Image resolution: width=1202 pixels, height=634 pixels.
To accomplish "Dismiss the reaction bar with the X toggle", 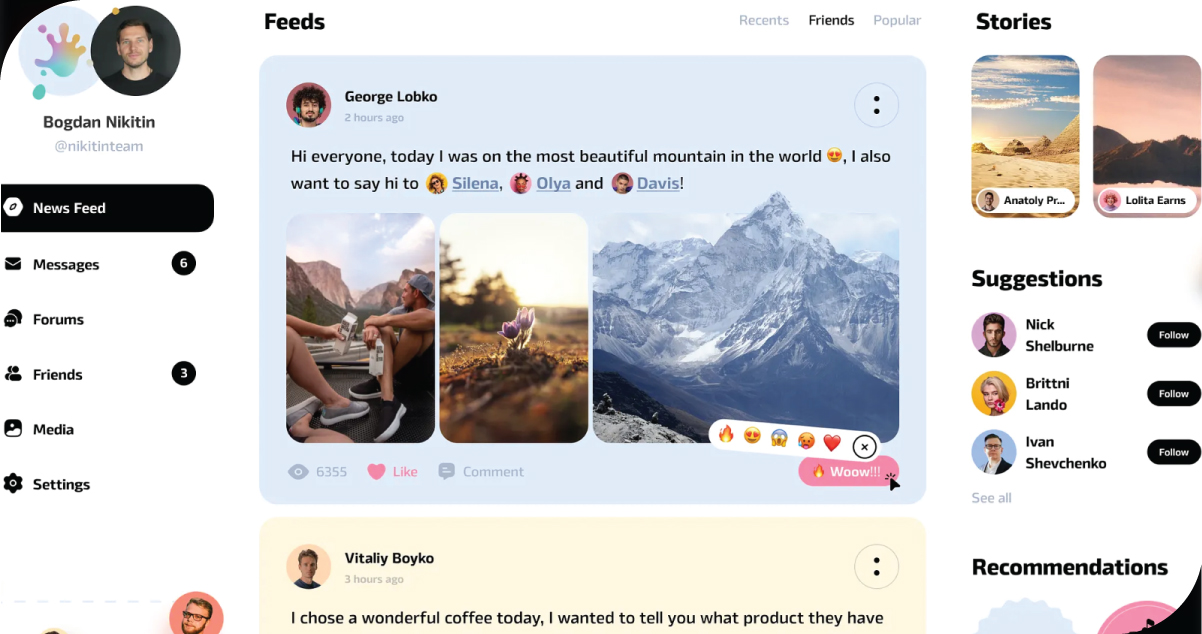I will point(863,446).
